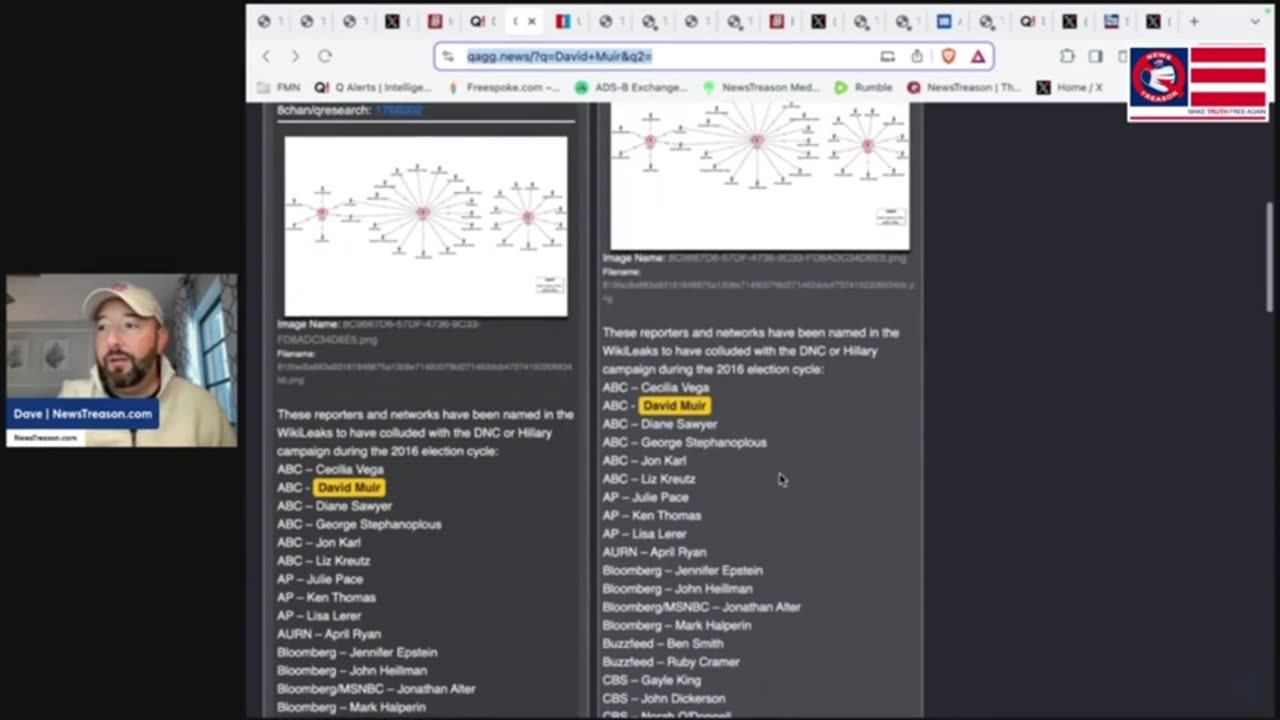Open the Home / X bookmark
Screen dimensions: 1280x720
point(1069,88)
